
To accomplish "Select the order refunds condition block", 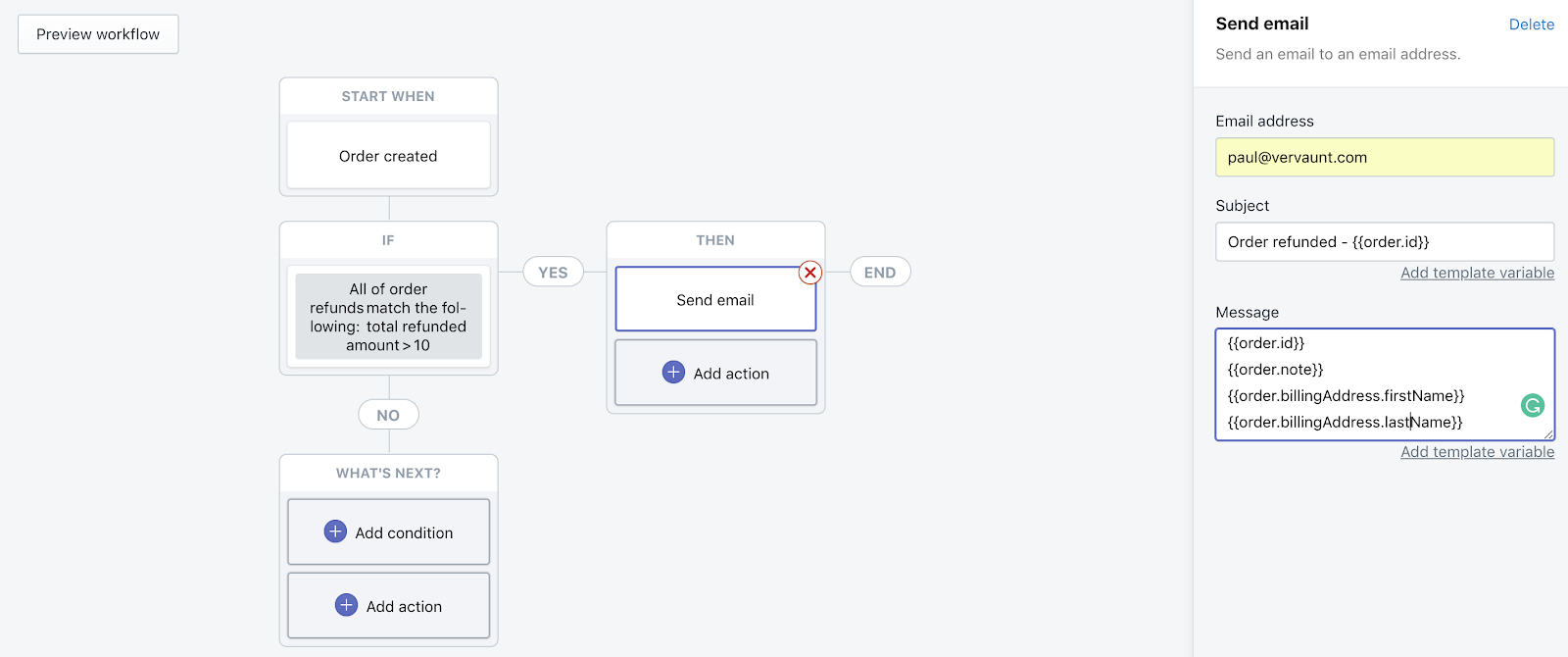I will pos(388,317).
